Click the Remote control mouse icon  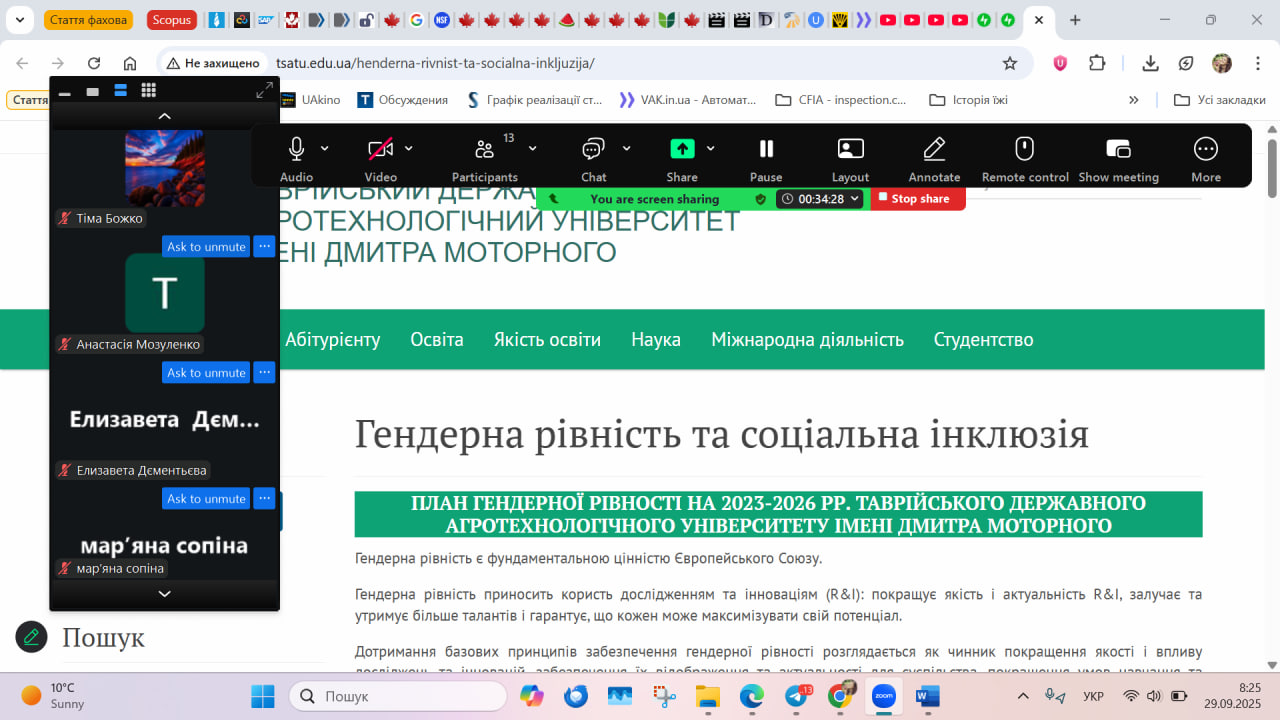(x=1024, y=149)
